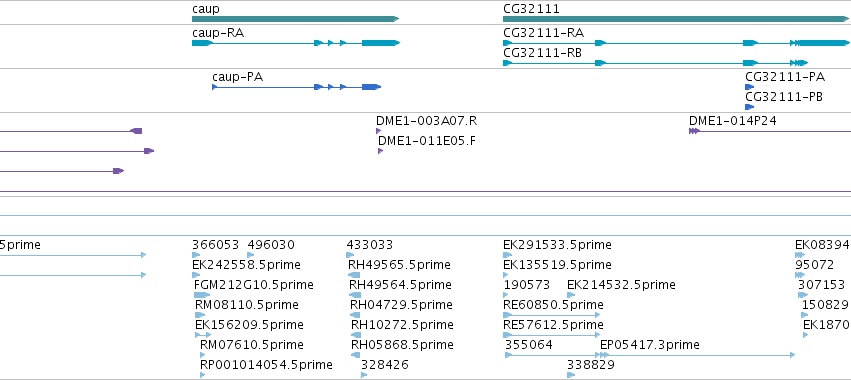Screen dimensions: 851x380
Task: Click the RH49565.5prime reverse alignment glyph
Action: pos(354,275)
